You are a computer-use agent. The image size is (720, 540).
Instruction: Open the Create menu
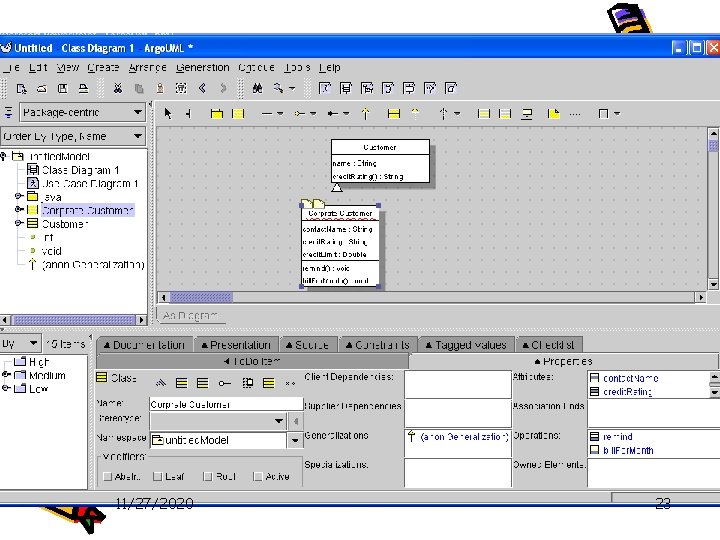pos(103,68)
